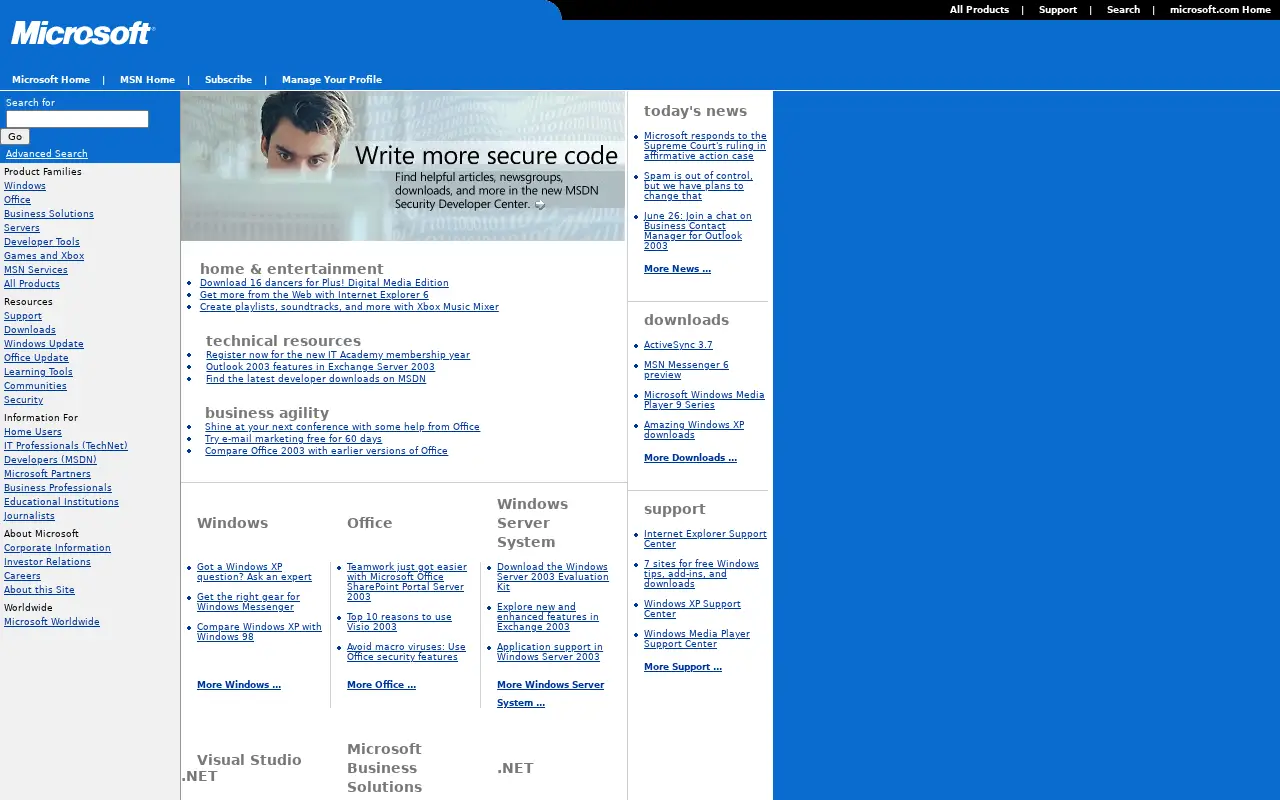Select Support in the top navigation bar
Image resolution: width=1280 pixels, height=800 pixels.
click(1057, 10)
